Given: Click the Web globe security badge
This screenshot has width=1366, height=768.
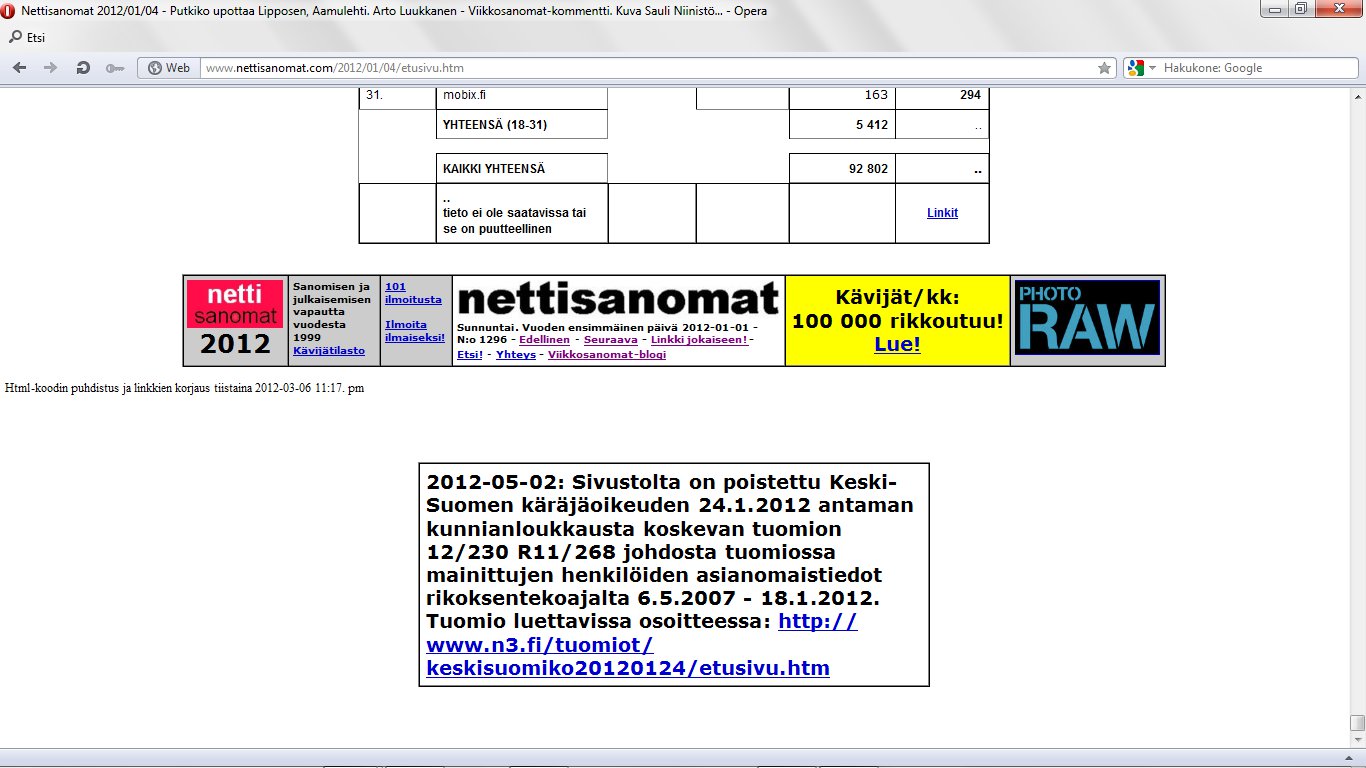Looking at the screenshot, I should pos(168,68).
